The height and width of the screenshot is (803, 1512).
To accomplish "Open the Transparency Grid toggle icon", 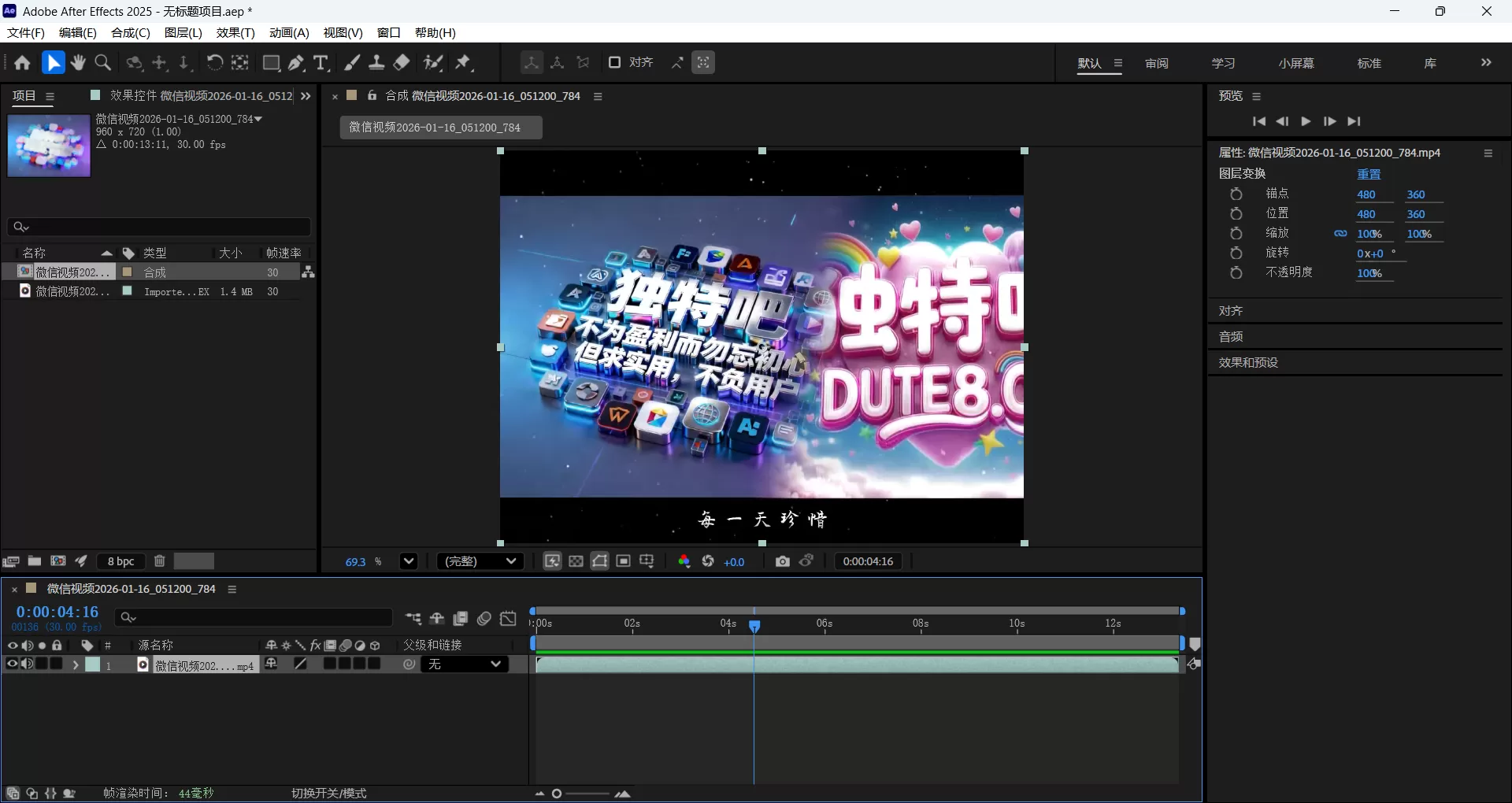I will pos(576,561).
